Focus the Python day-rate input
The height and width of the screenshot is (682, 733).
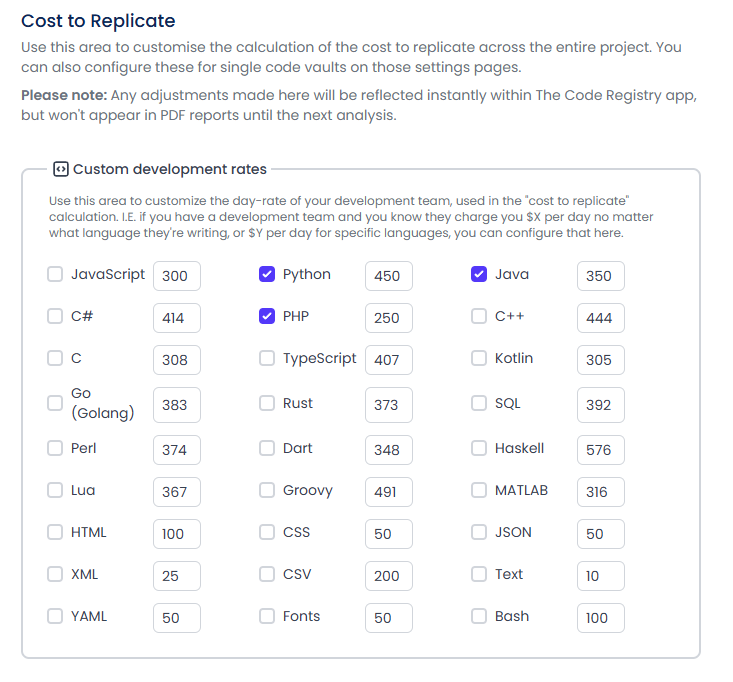coord(388,276)
